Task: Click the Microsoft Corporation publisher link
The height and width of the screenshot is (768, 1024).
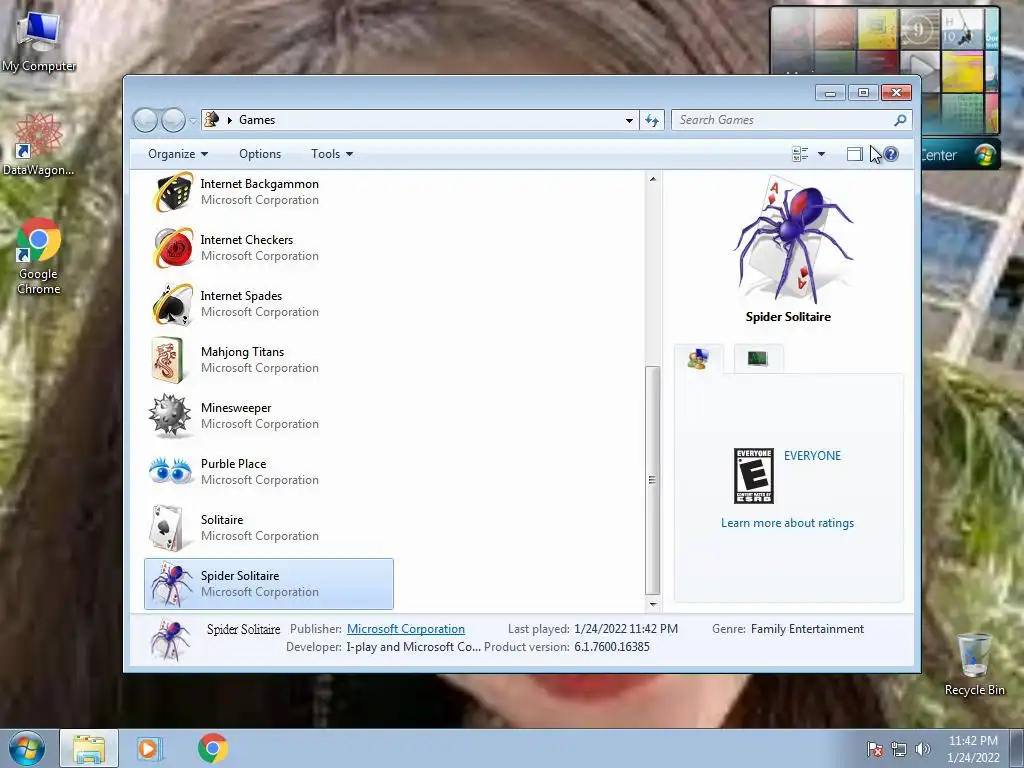Action: coord(406,629)
